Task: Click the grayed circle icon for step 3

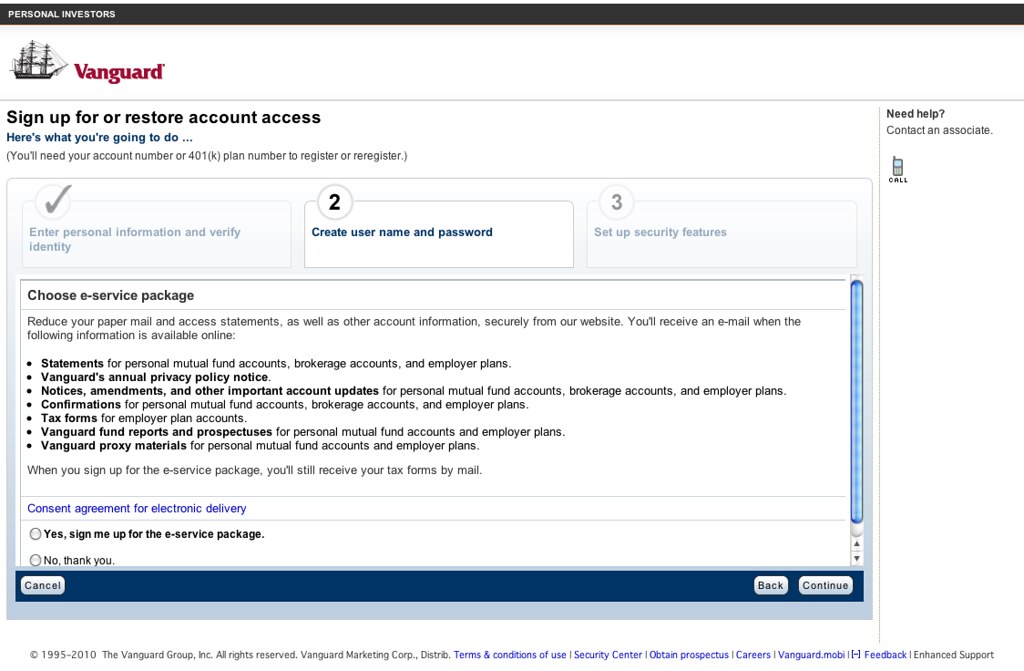Action: tap(615, 202)
